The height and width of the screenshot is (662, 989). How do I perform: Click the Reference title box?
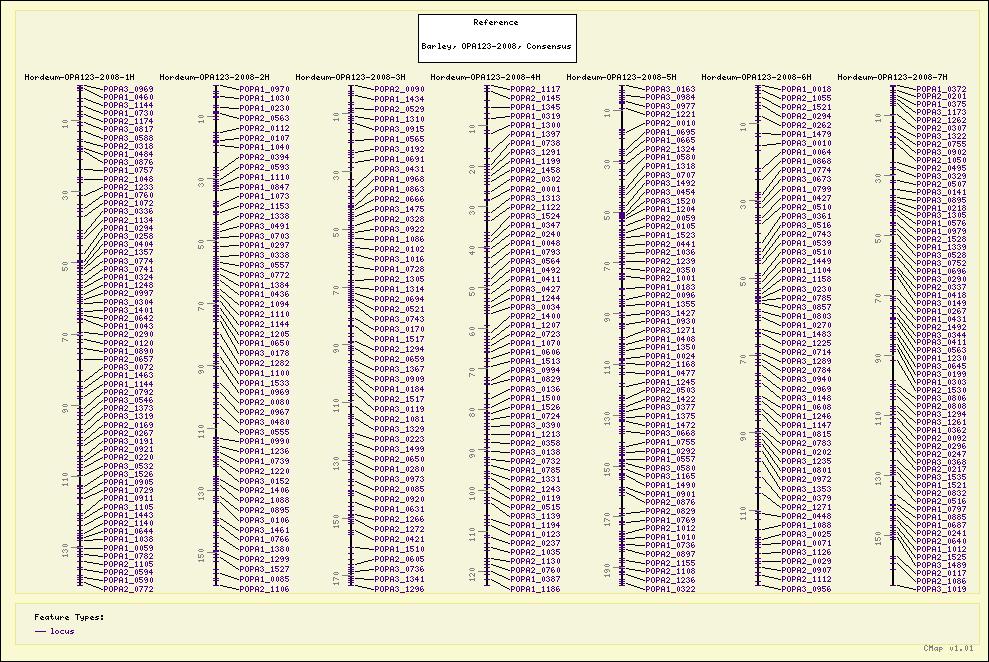[x=497, y=37]
